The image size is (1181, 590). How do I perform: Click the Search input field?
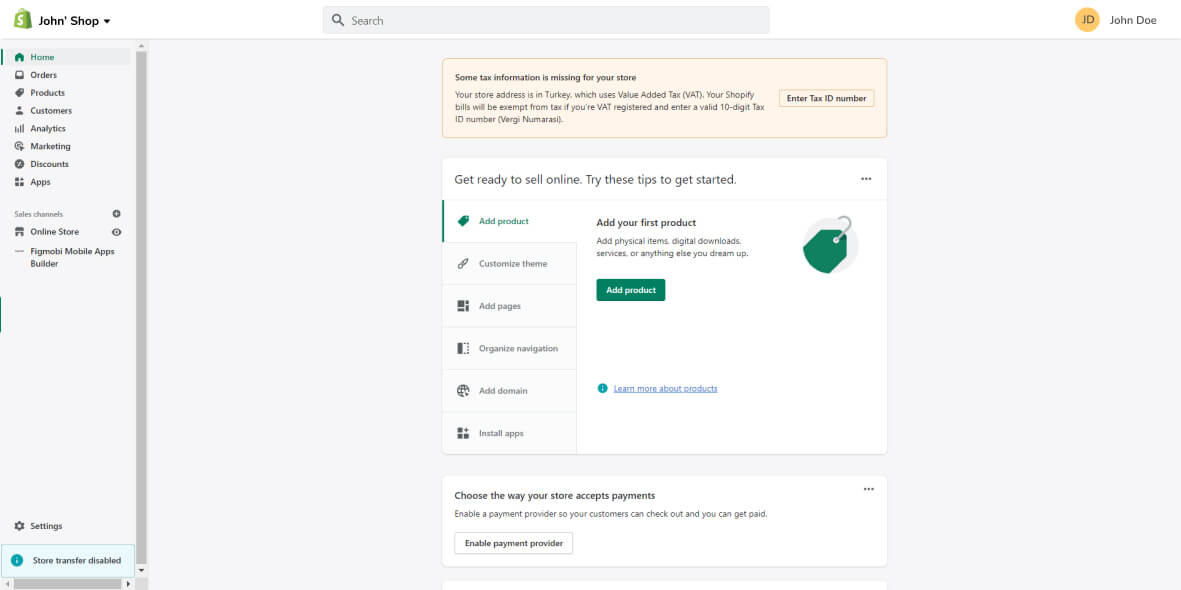[x=546, y=20]
